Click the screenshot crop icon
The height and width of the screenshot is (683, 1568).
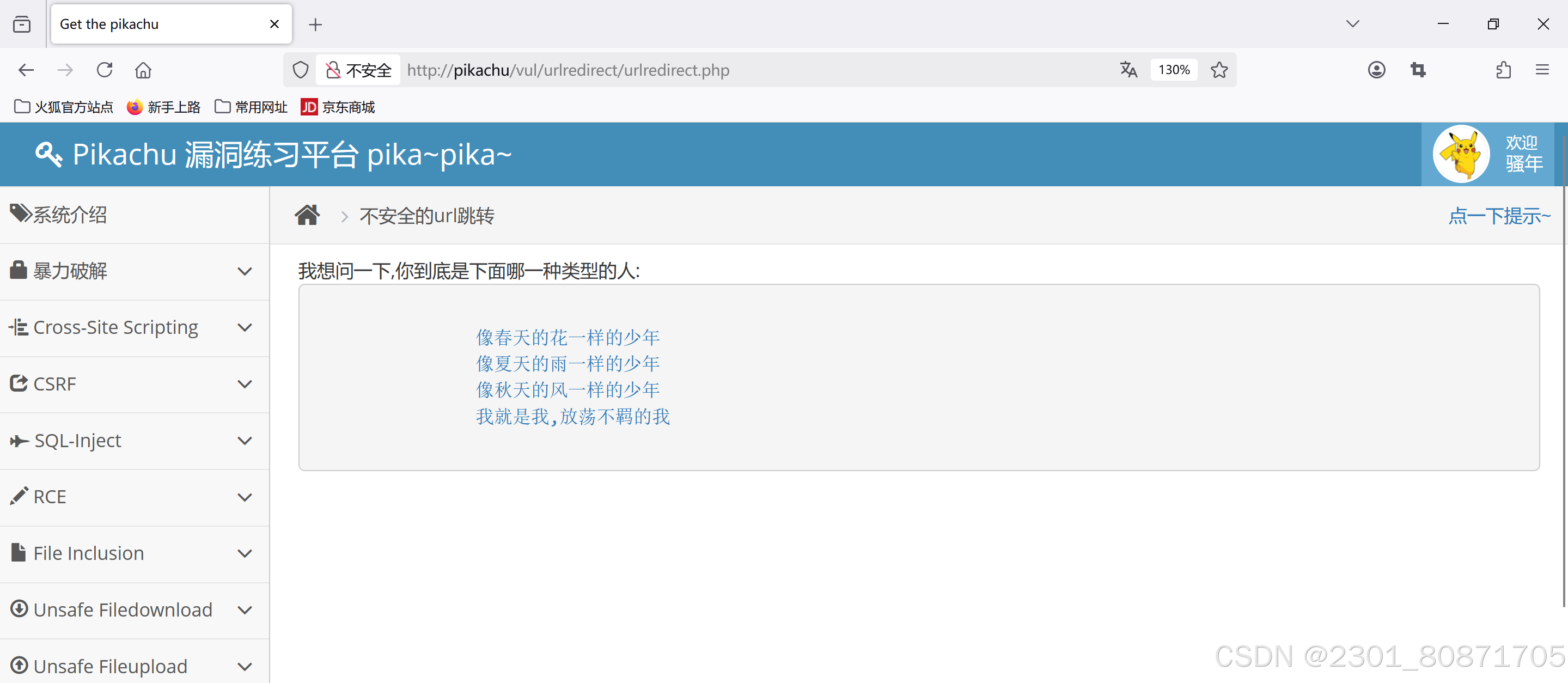pos(1418,70)
